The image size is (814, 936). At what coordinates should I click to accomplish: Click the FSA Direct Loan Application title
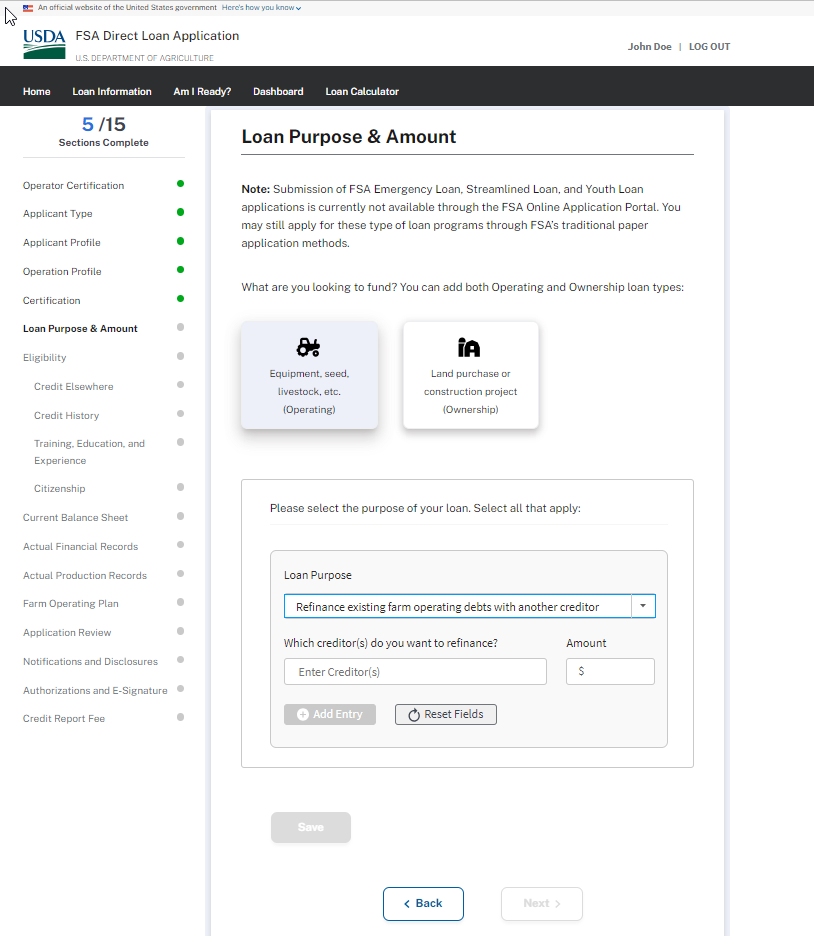[157, 36]
